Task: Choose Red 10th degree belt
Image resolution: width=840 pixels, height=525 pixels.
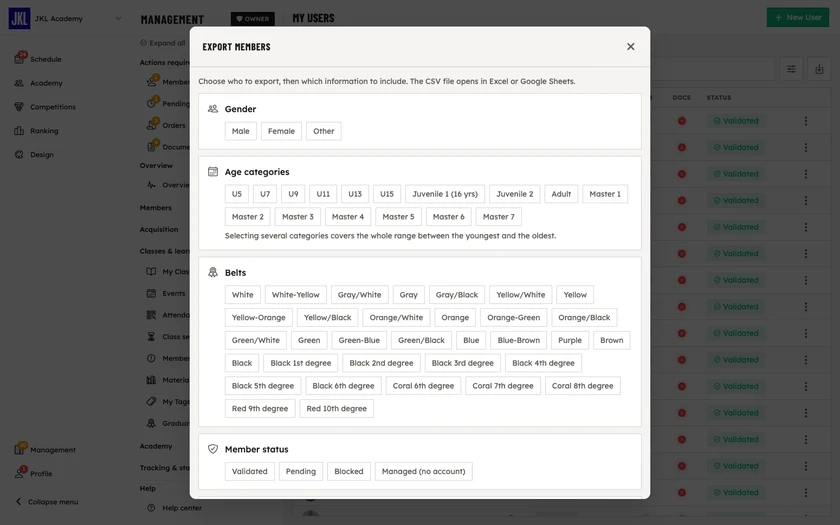Action: (x=336, y=409)
